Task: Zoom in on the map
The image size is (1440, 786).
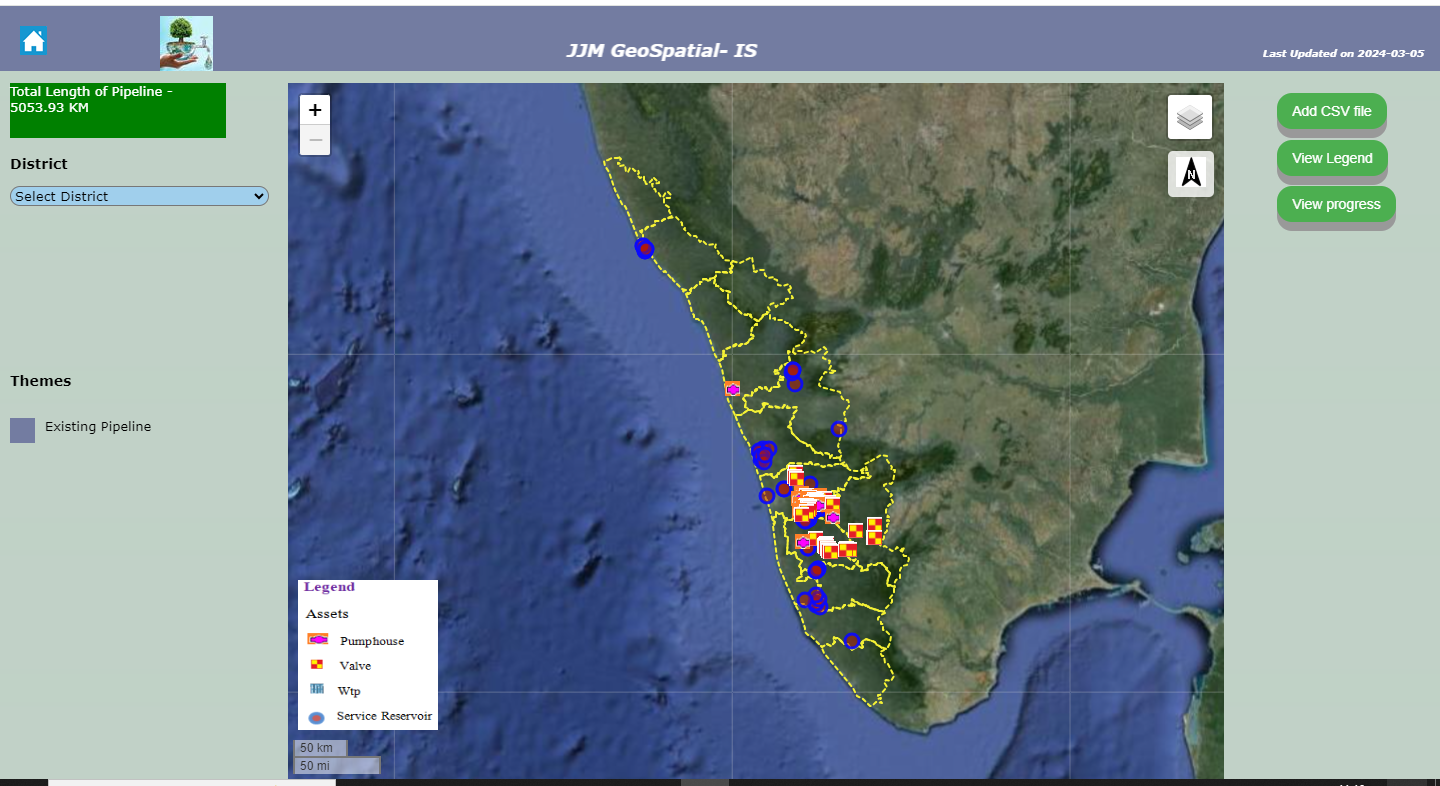Action: (315, 111)
